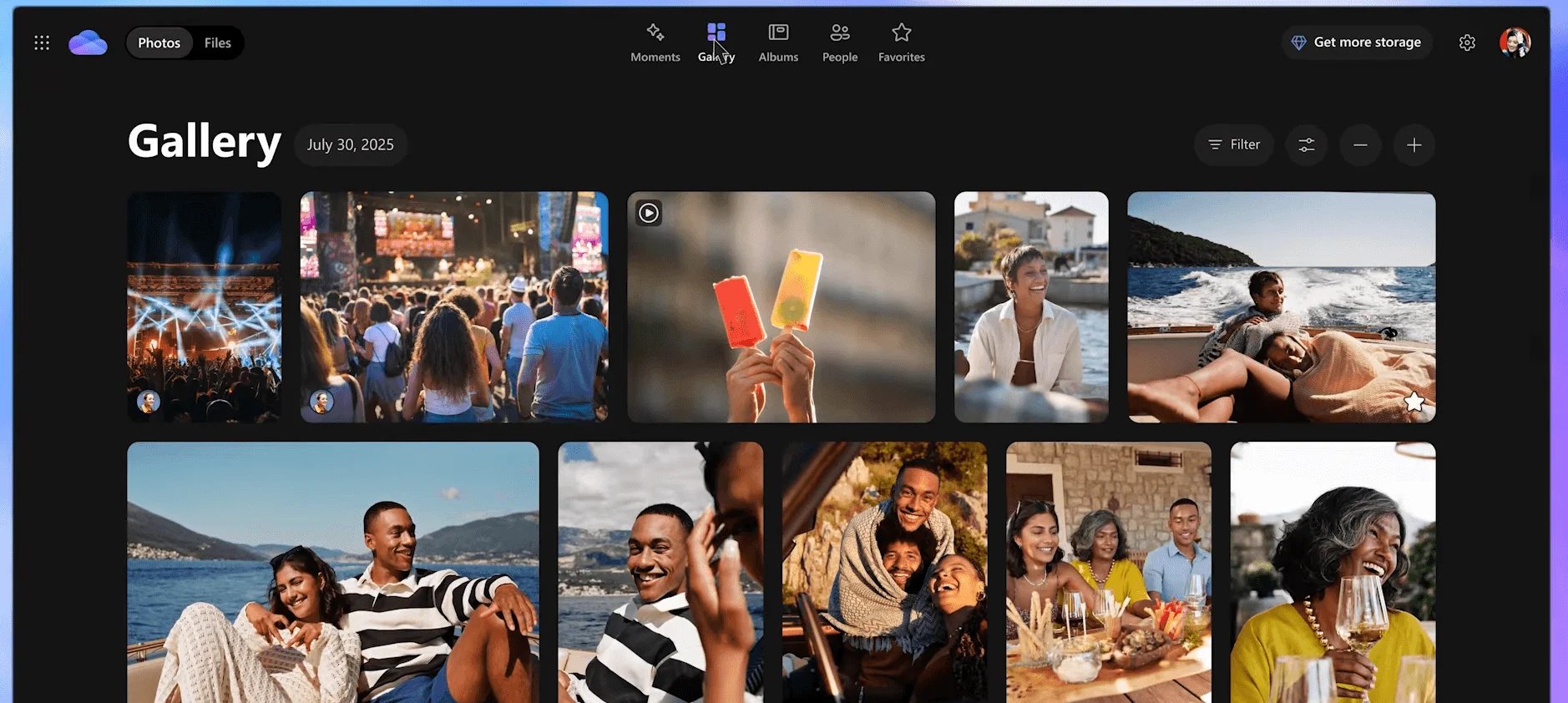Switch to the Photos view toggle

click(x=159, y=43)
